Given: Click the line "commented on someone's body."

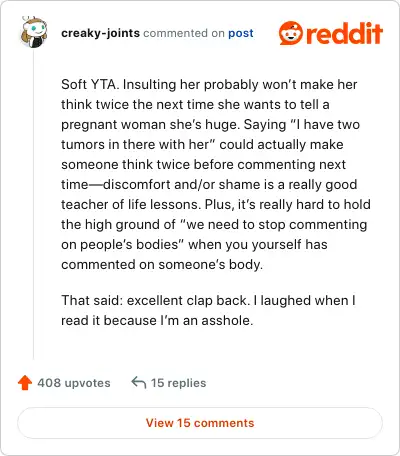Looking at the screenshot, I should (162, 265).
